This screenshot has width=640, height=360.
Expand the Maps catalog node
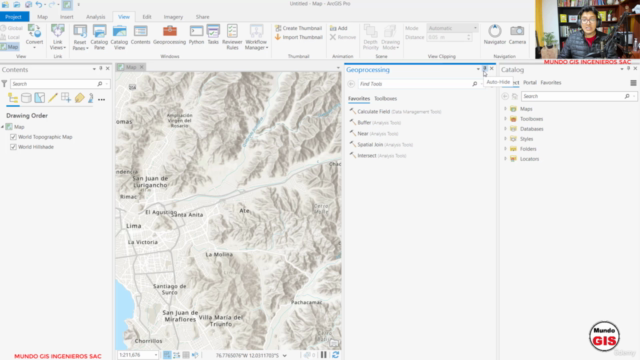pyautogui.click(x=505, y=109)
